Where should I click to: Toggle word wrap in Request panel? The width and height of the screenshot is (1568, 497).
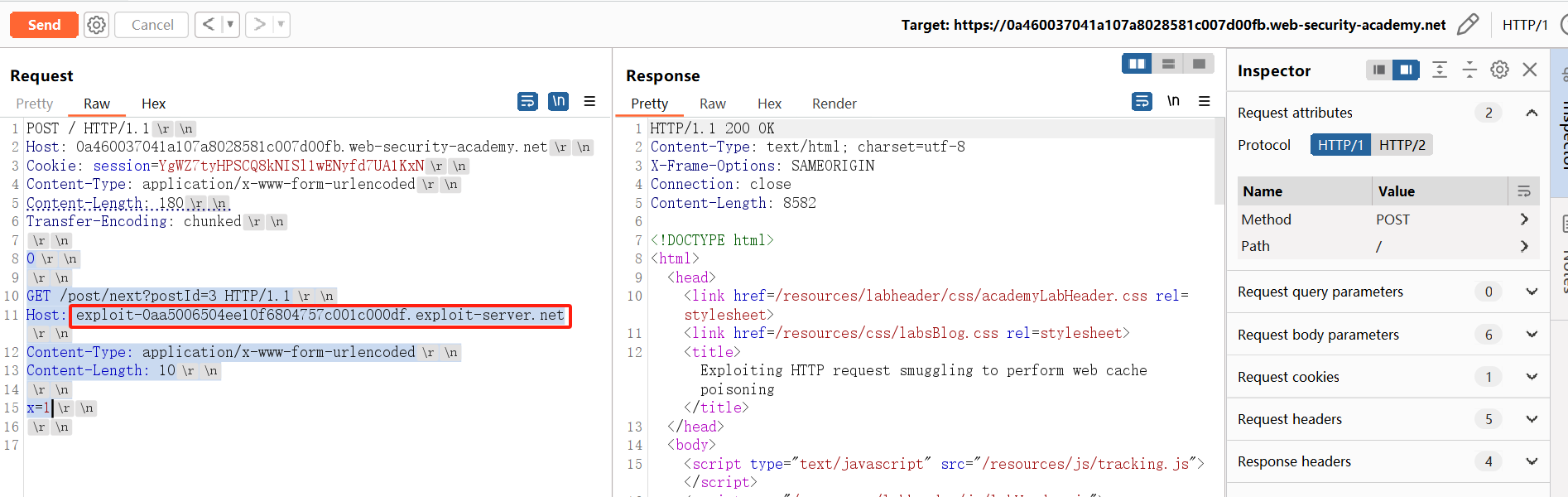click(527, 101)
